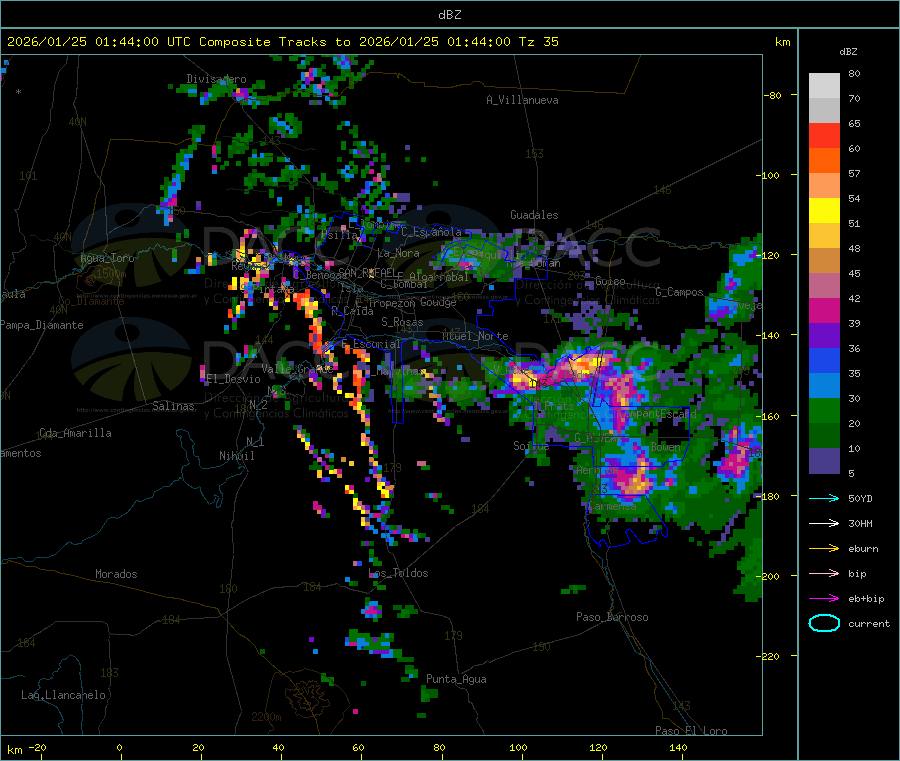Viewport: 900px width, 761px height.
Task: Click the 0 km x-axis tick label
Action: (x=119, y=747)
